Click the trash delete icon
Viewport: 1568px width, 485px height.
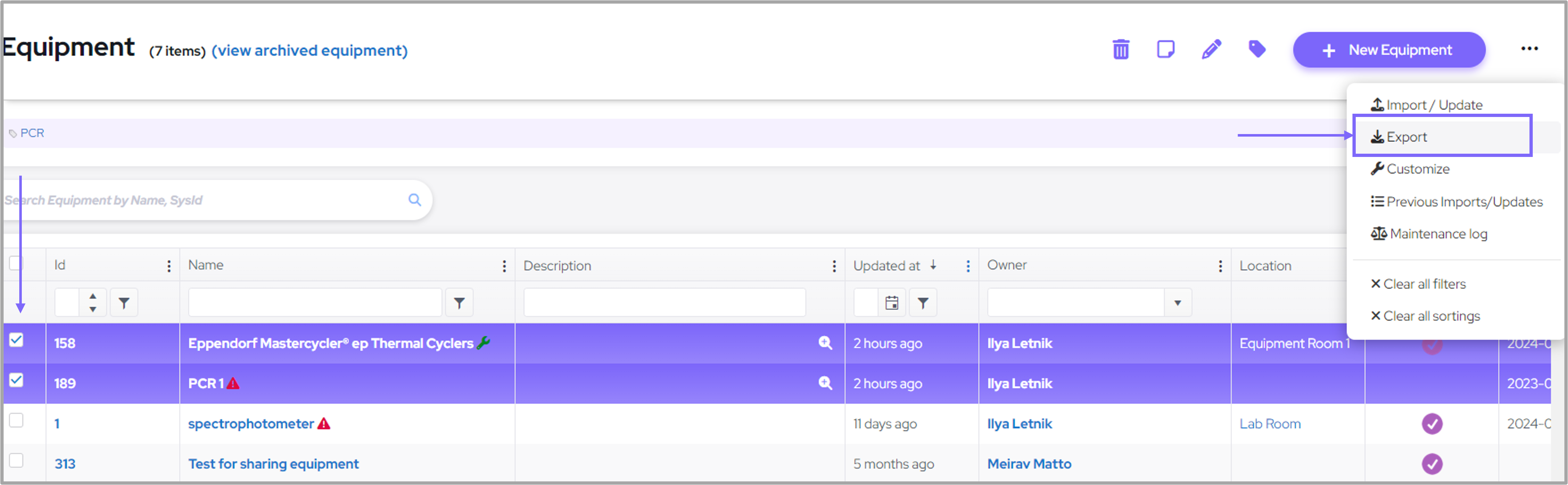1121,49
